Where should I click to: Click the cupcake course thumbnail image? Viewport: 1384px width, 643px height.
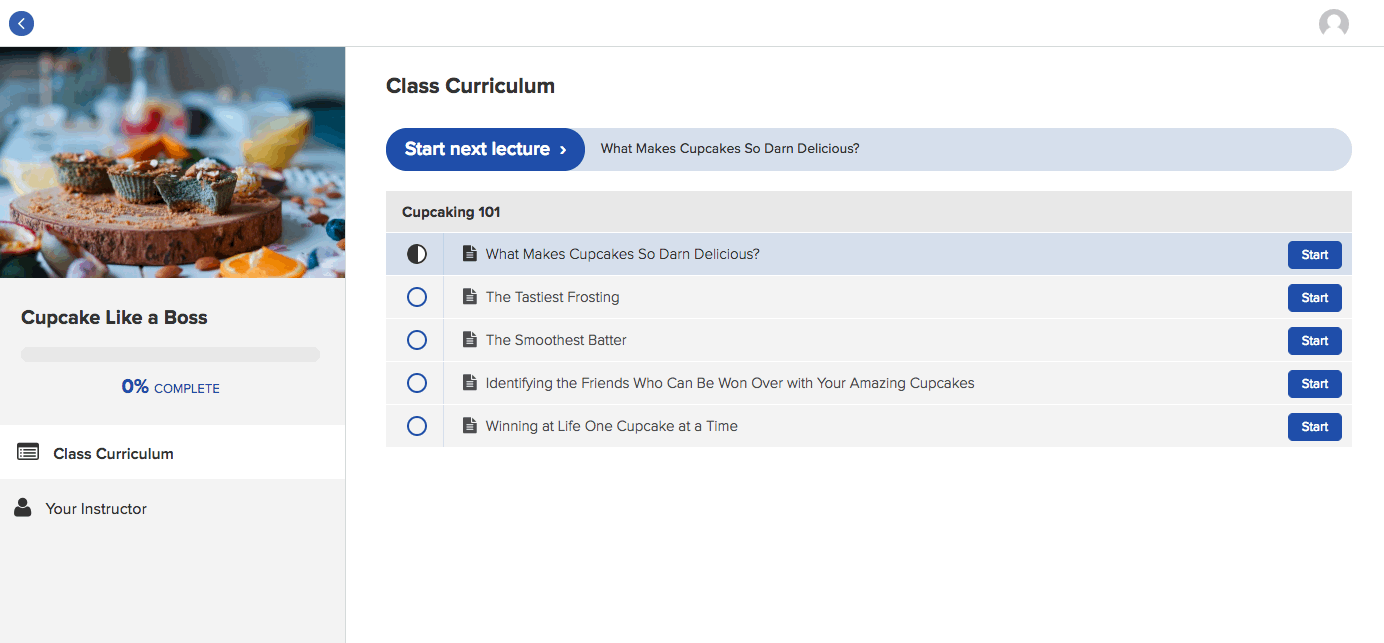click(x=172, y=162)
